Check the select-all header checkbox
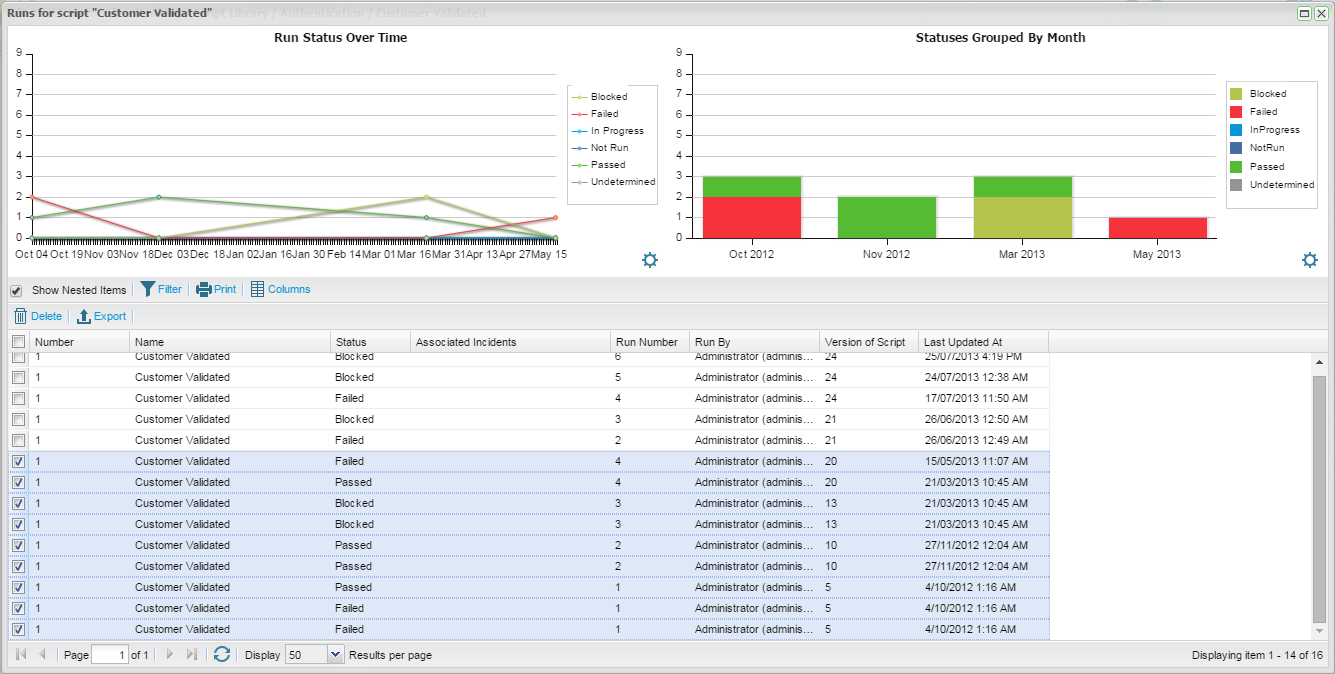The width and height of the screenshot is (1335, 674). pos(18,342)
